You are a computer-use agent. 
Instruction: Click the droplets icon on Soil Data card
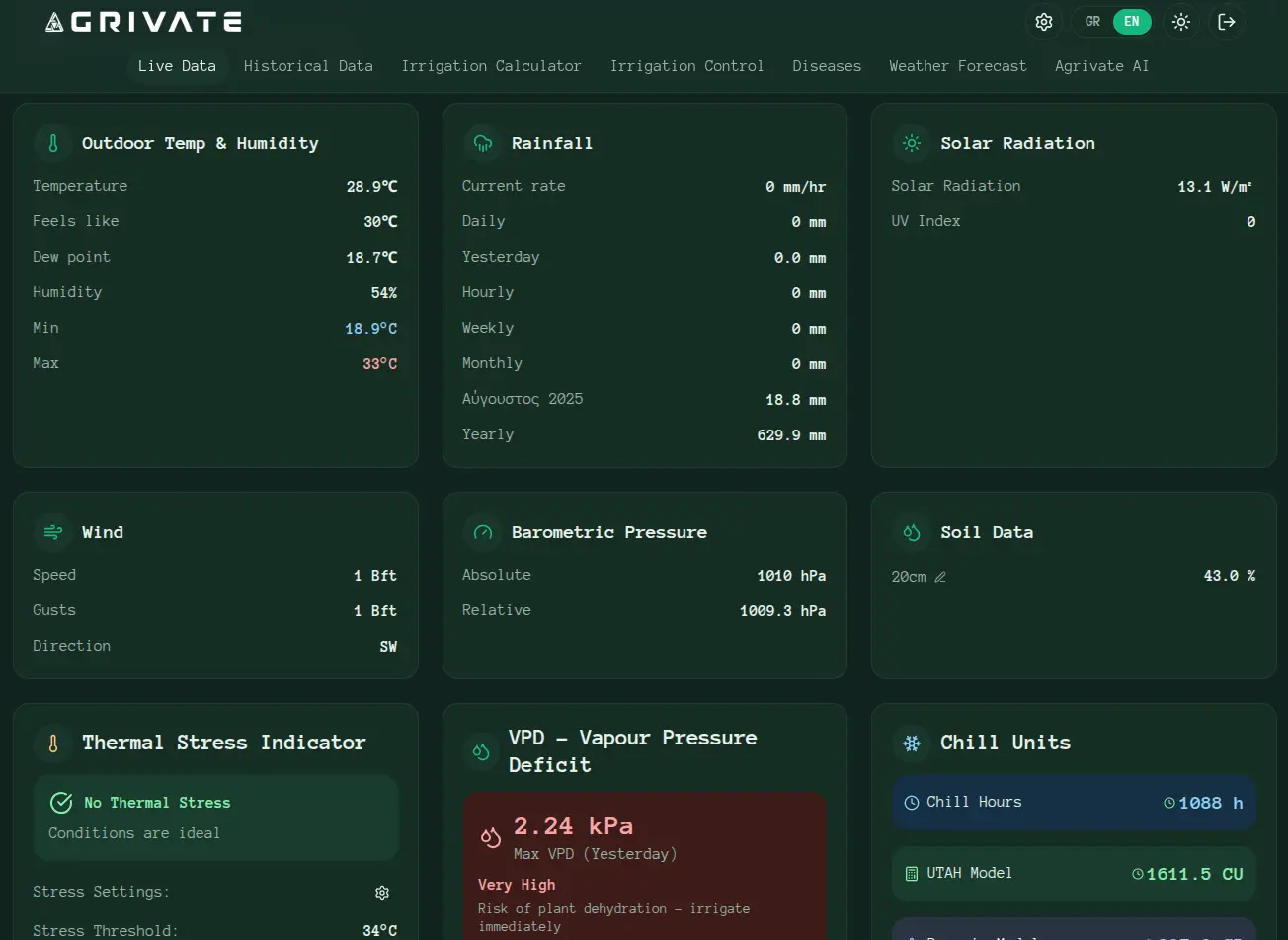tap(912, 532)
